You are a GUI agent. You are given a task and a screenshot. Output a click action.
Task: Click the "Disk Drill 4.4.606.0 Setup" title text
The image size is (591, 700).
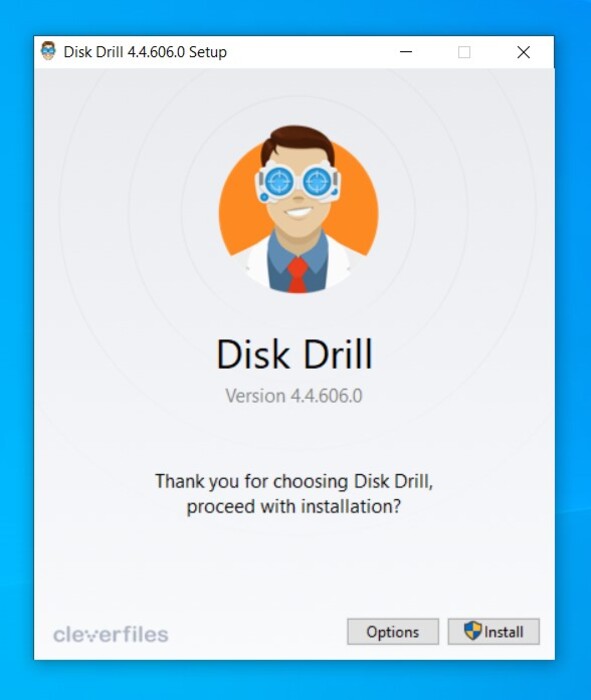pyautogui.click(x=145, y=52)
